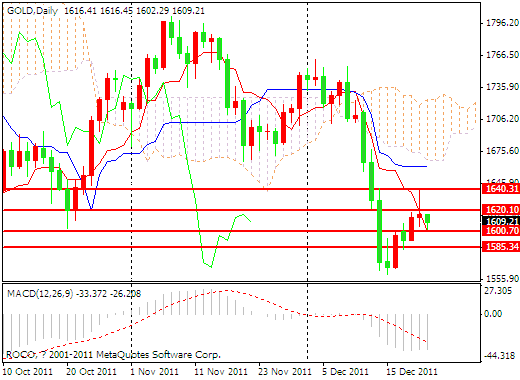This screenshot has width=520, height=380.
Task: Click the 1555.90 price axis value
Action: 502,279
